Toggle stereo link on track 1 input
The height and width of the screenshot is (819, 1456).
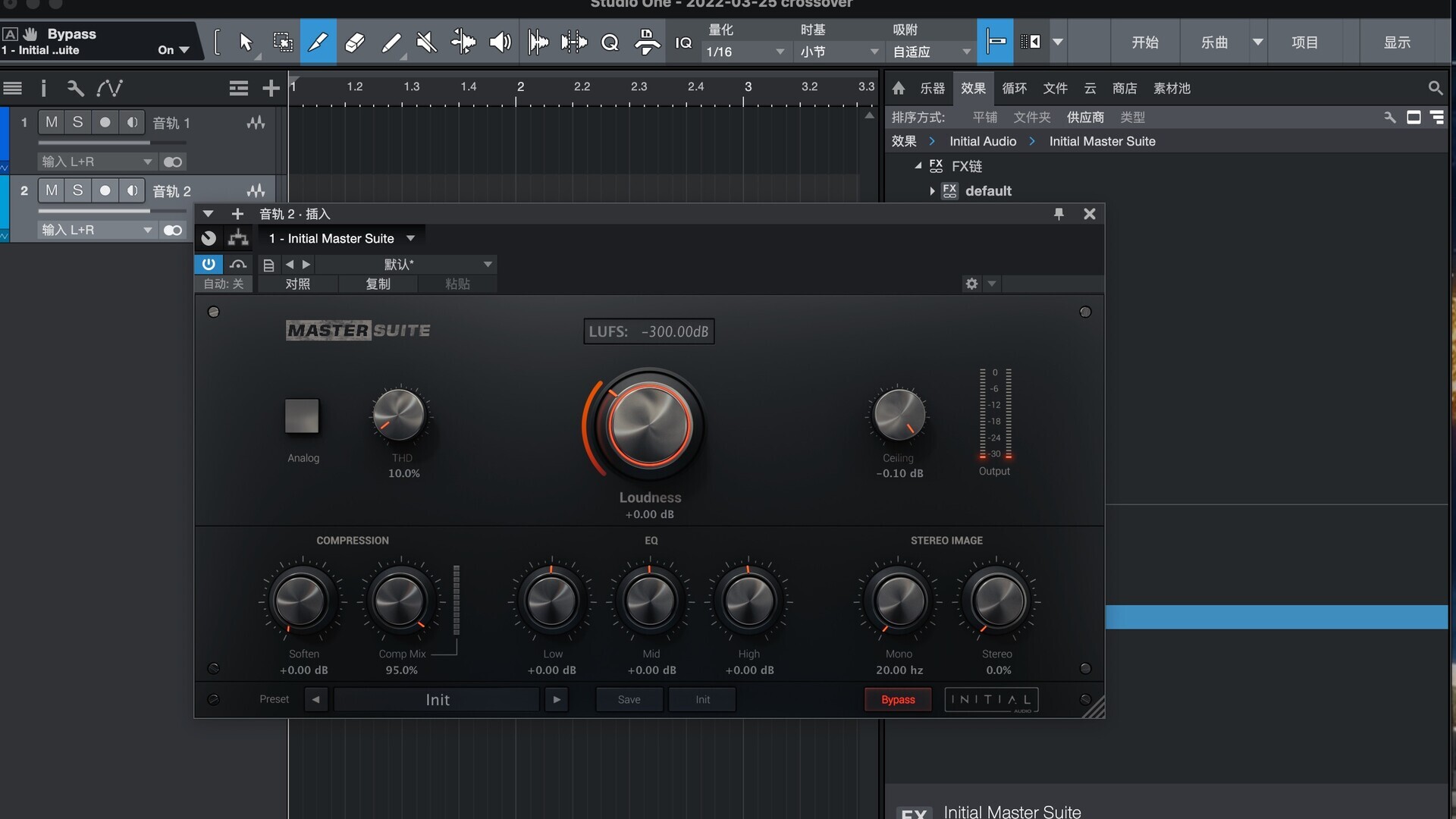pos(173,162)
